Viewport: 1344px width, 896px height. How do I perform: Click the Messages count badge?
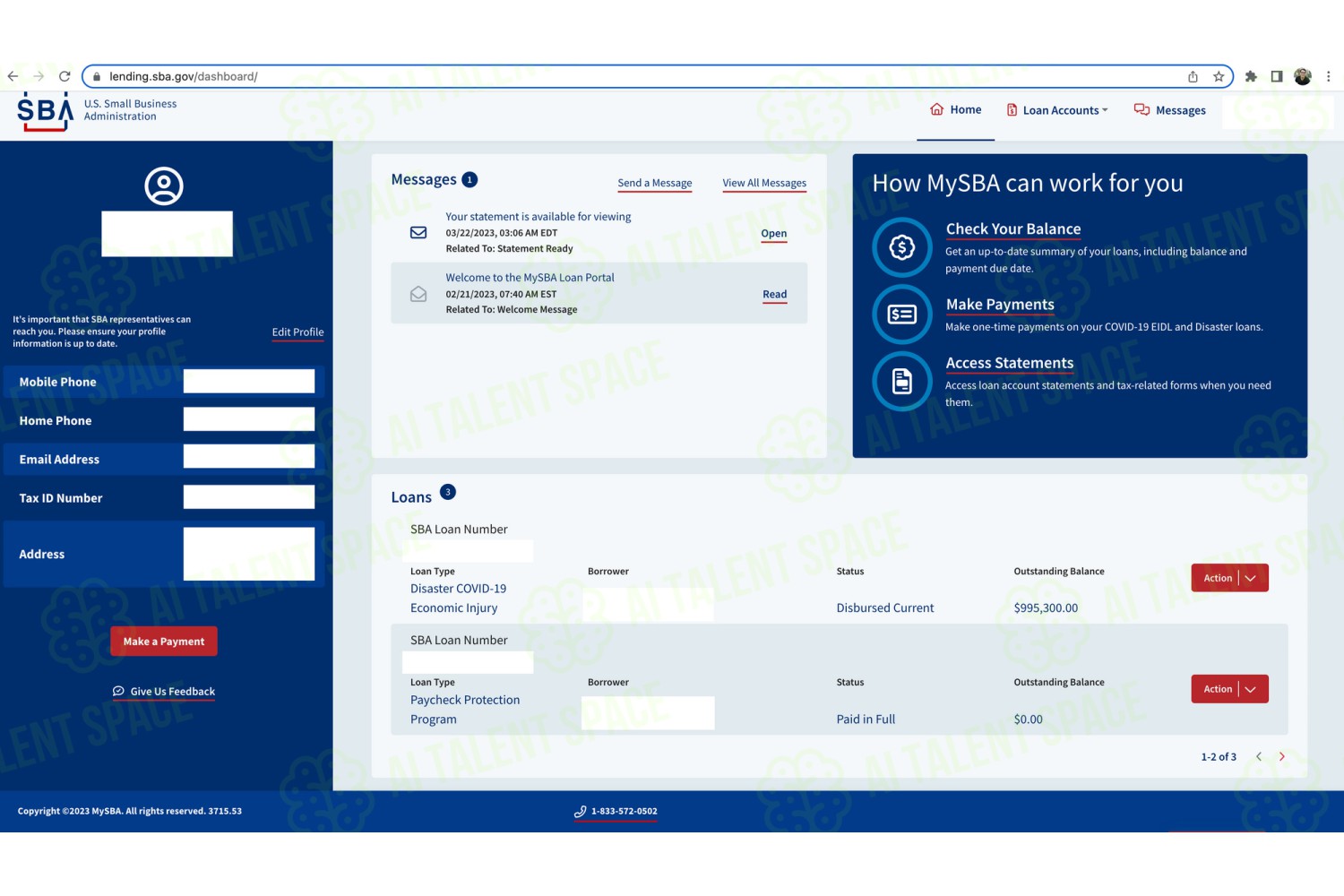470,179
